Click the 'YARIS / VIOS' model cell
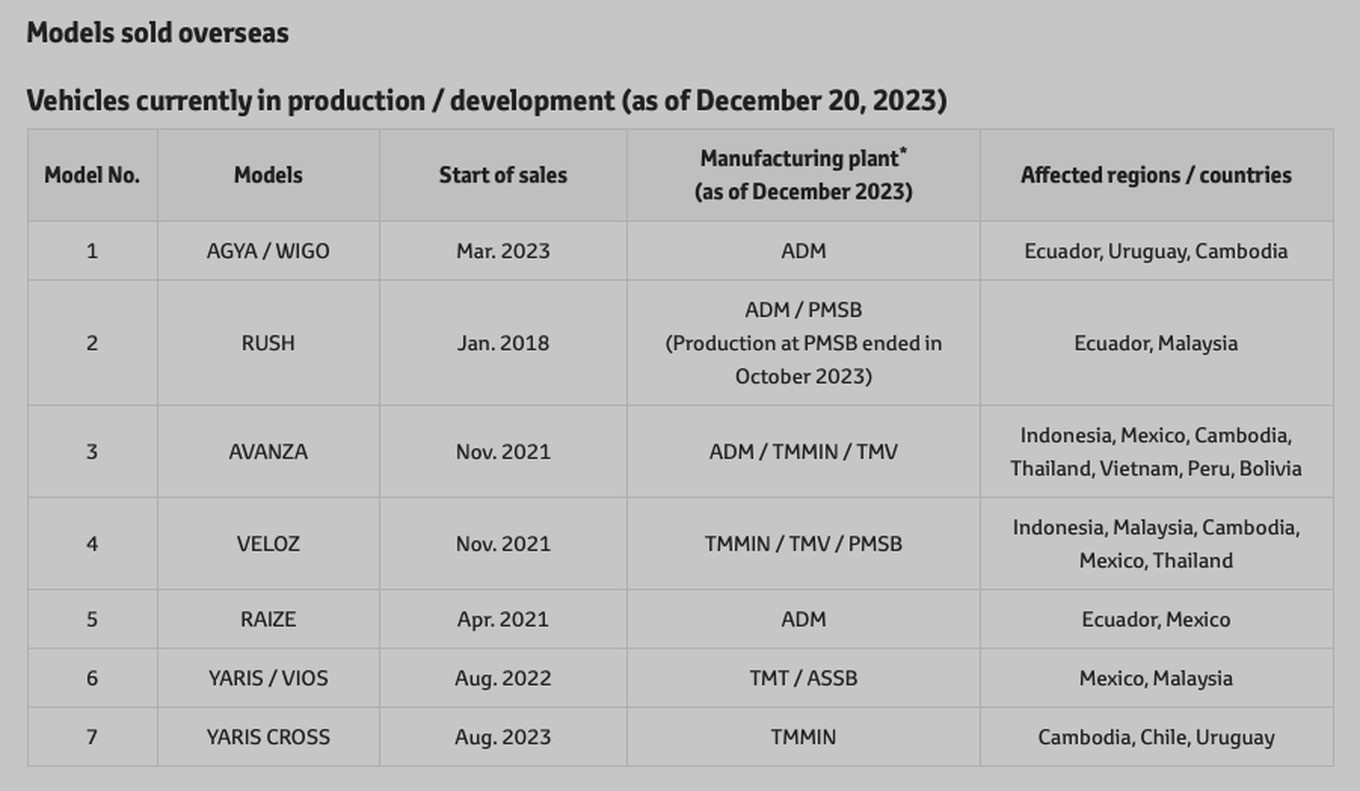This screenshot has width=1360, height=791. (x=268, y=678)
